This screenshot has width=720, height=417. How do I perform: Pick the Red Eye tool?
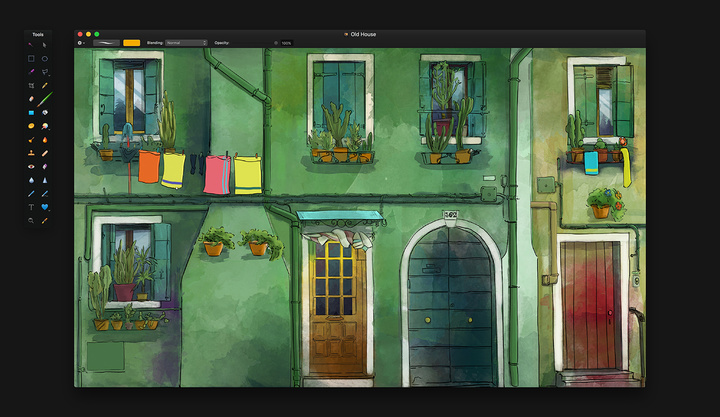31,167
